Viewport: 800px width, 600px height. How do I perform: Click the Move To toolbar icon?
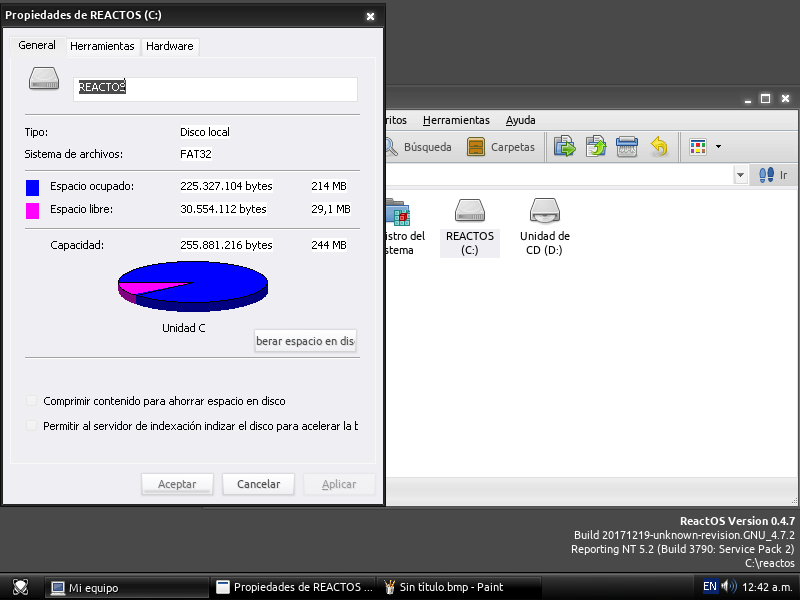point(565,147)
